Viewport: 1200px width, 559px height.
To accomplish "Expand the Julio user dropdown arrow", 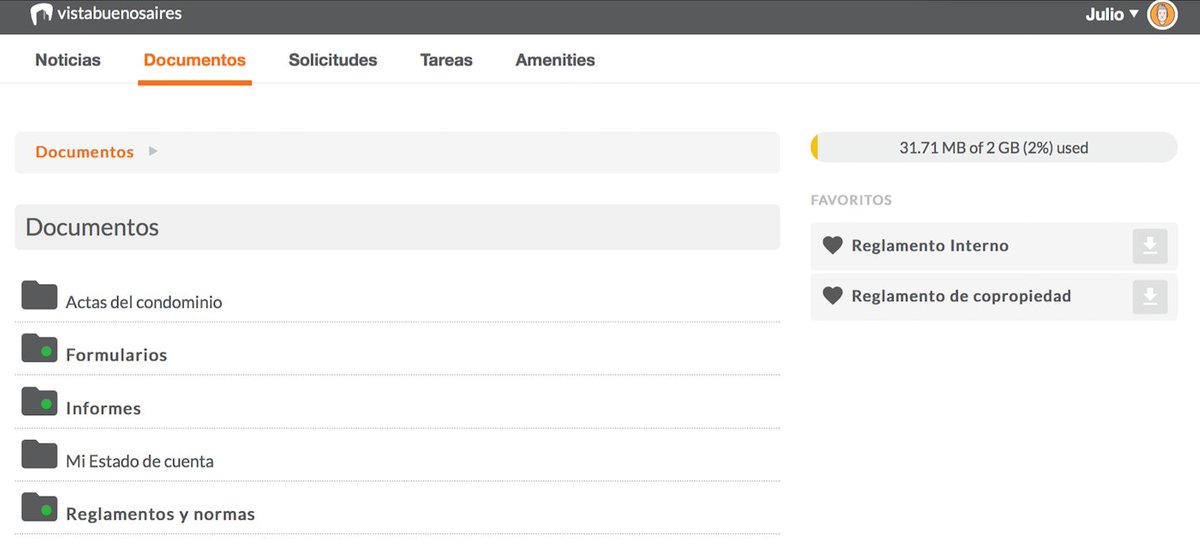I will point(1133,14).
